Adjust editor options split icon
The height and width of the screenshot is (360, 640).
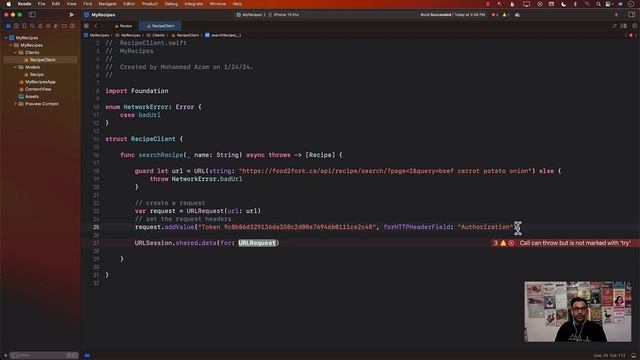tap(624, 26)
